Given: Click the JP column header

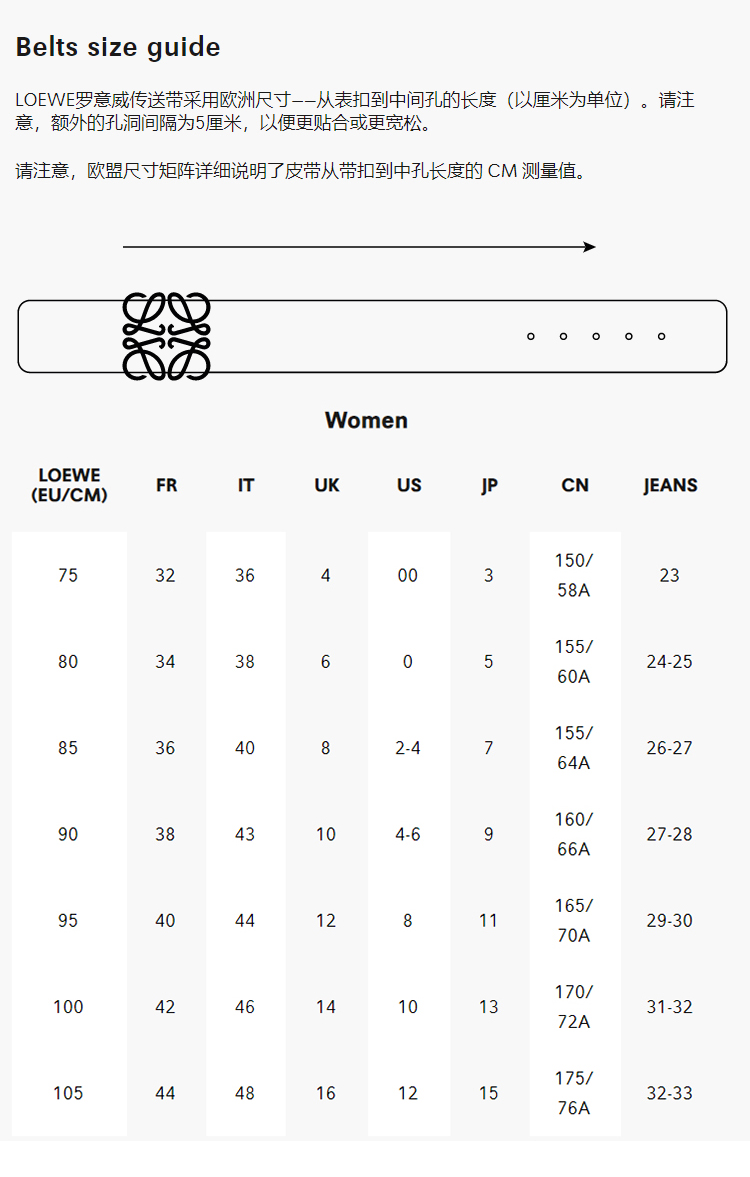Looking at the screenshot, I should (489, 485).
